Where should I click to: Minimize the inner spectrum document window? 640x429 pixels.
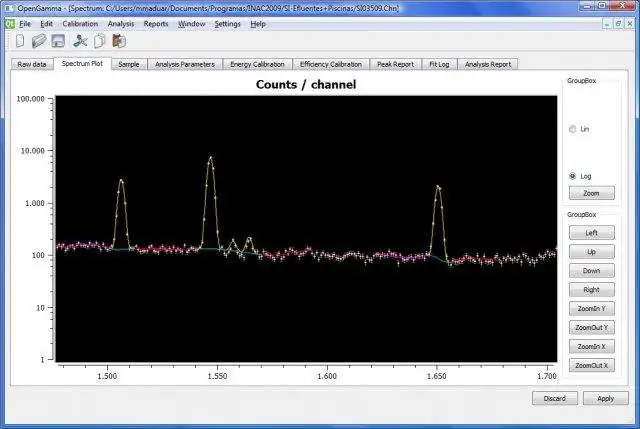click(607, 24)
